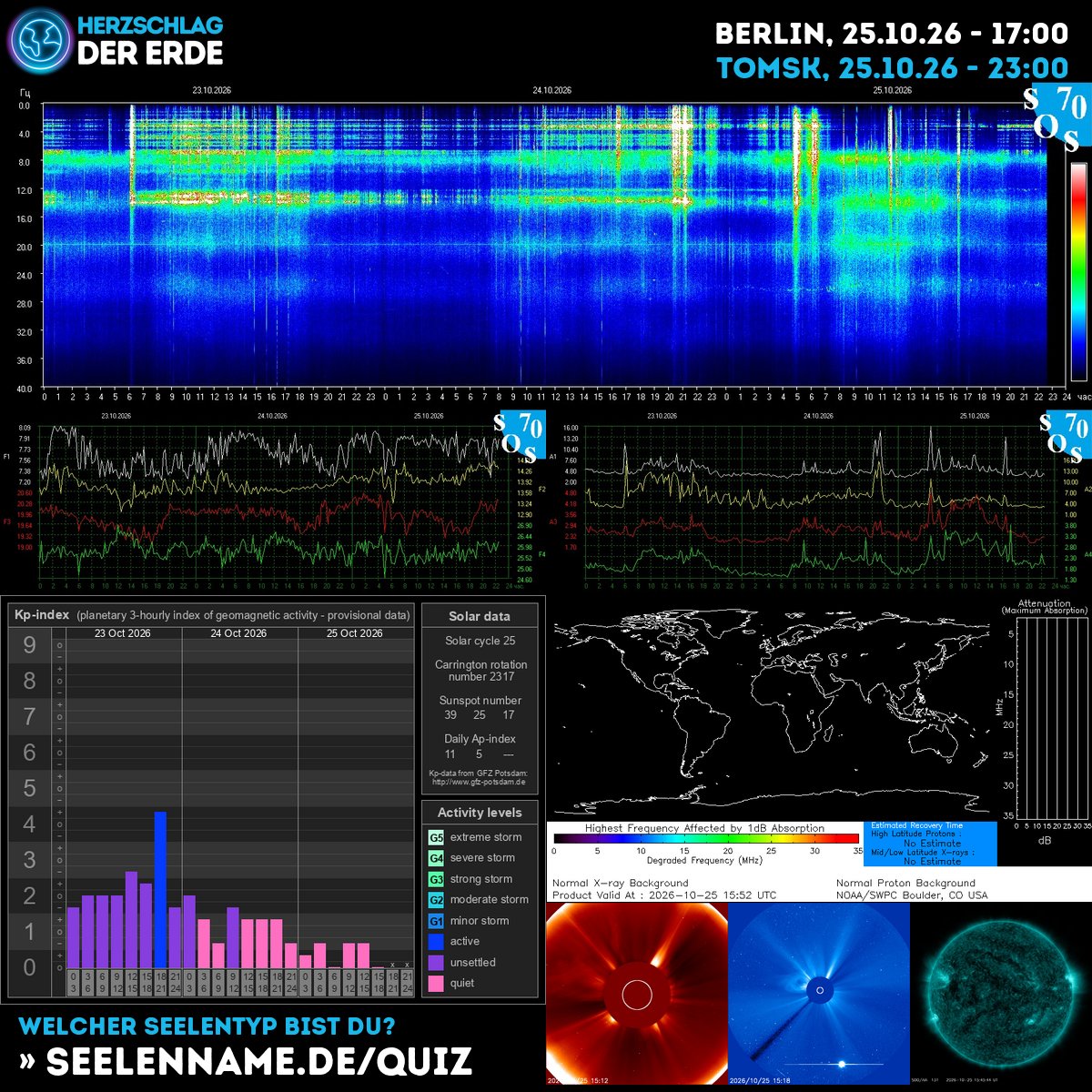Click the Carrington rotation number 2317 text

tap(480, 671)
